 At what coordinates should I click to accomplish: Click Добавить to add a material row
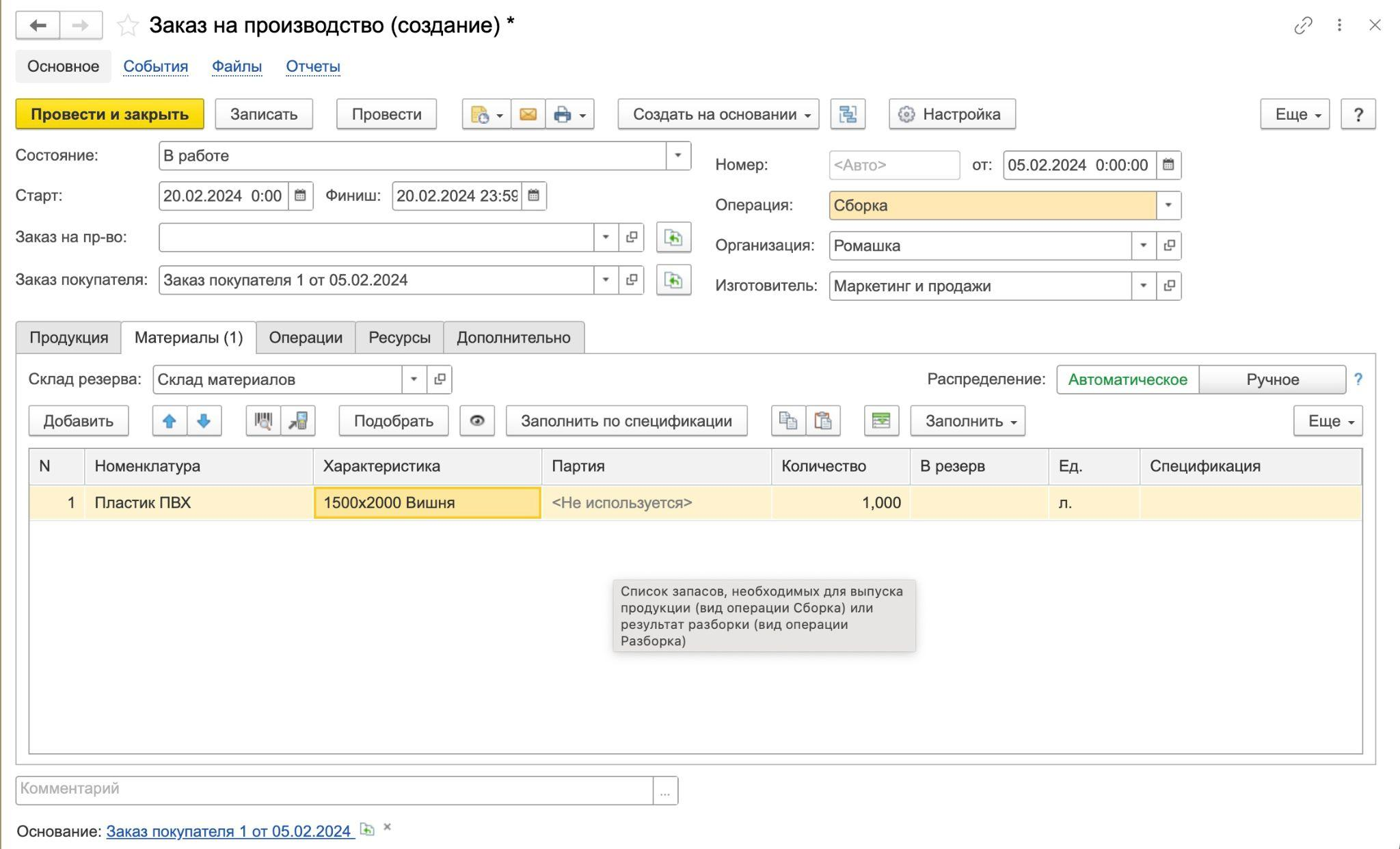click(79, 421)
